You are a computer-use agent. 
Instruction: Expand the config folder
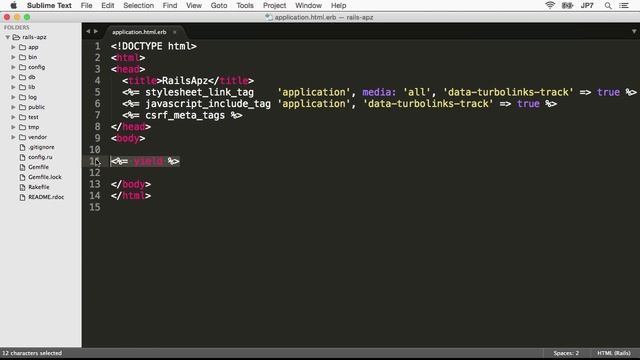(x=13, y=67)
